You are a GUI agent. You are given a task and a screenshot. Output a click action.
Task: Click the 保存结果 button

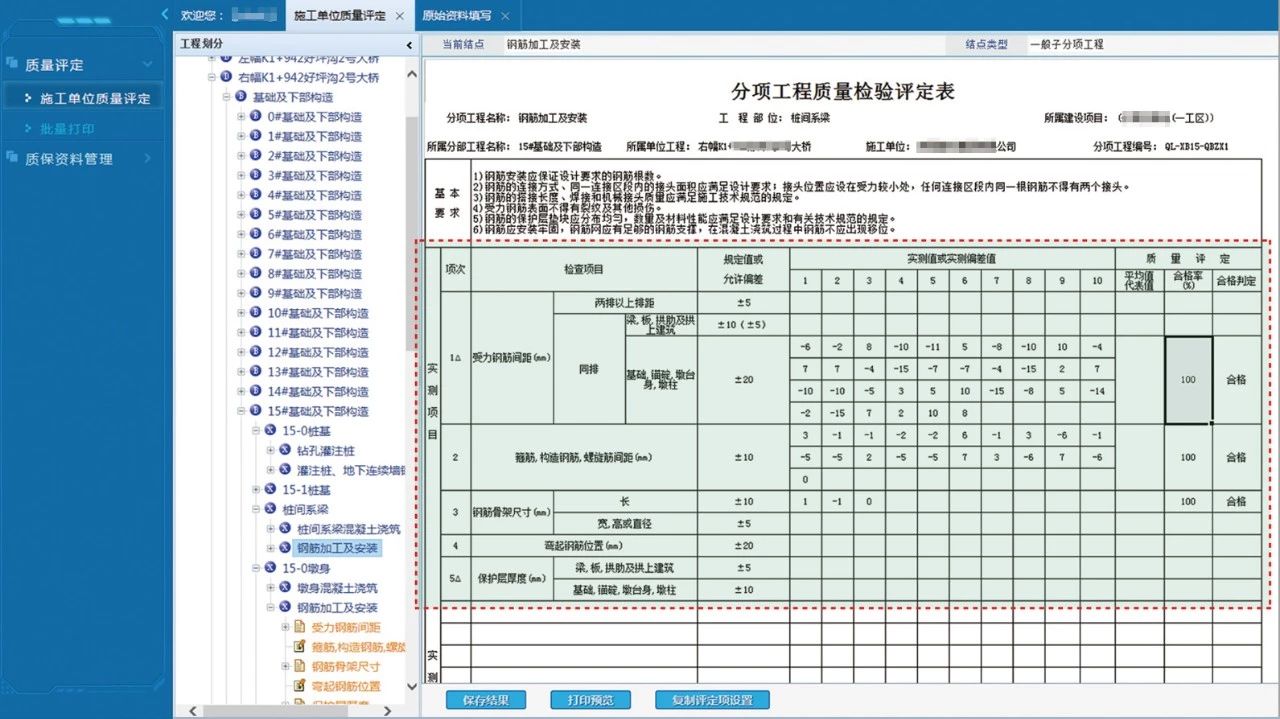click(484, 700)
